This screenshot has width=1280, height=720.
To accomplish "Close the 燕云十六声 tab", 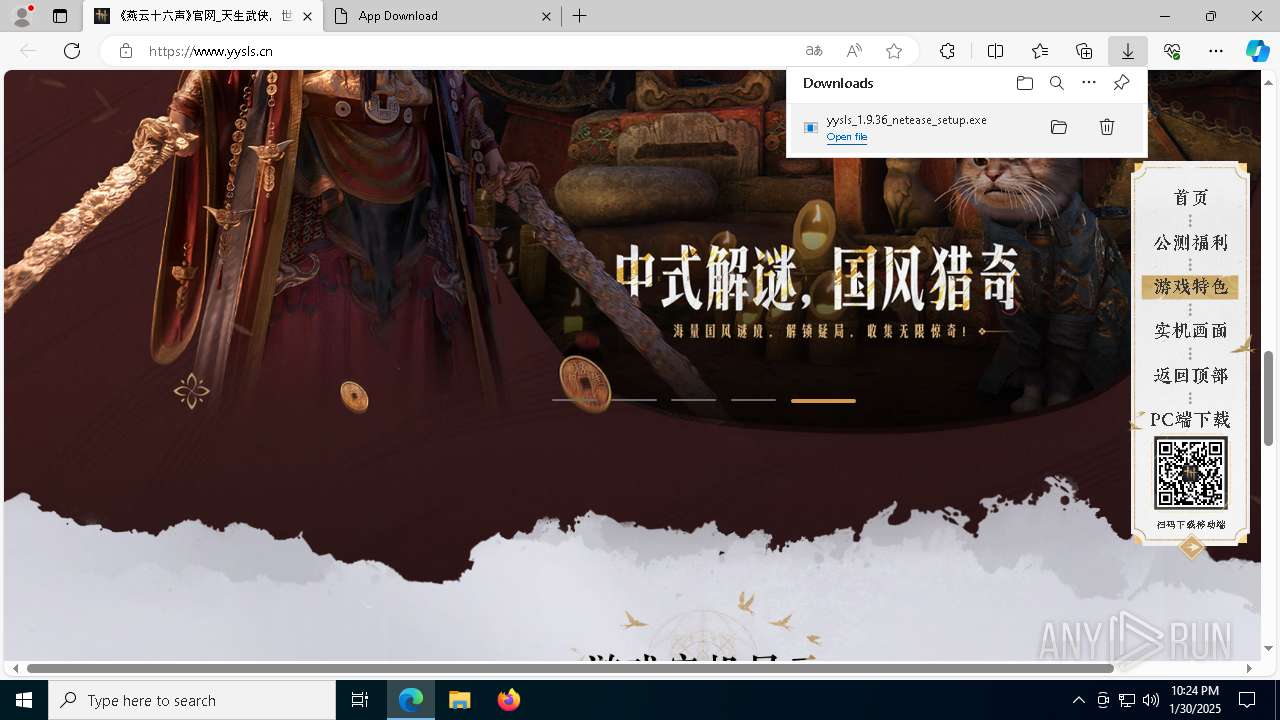I will coord(307,16).
